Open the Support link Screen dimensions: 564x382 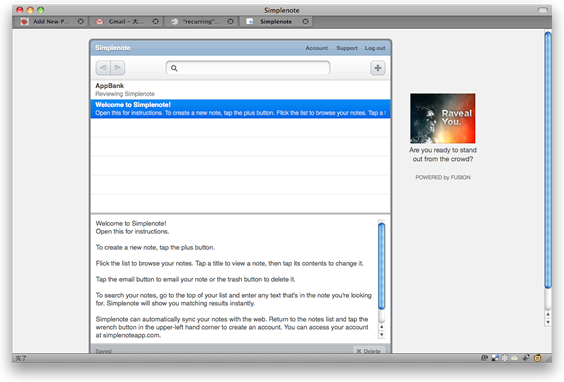click(347, 48)
